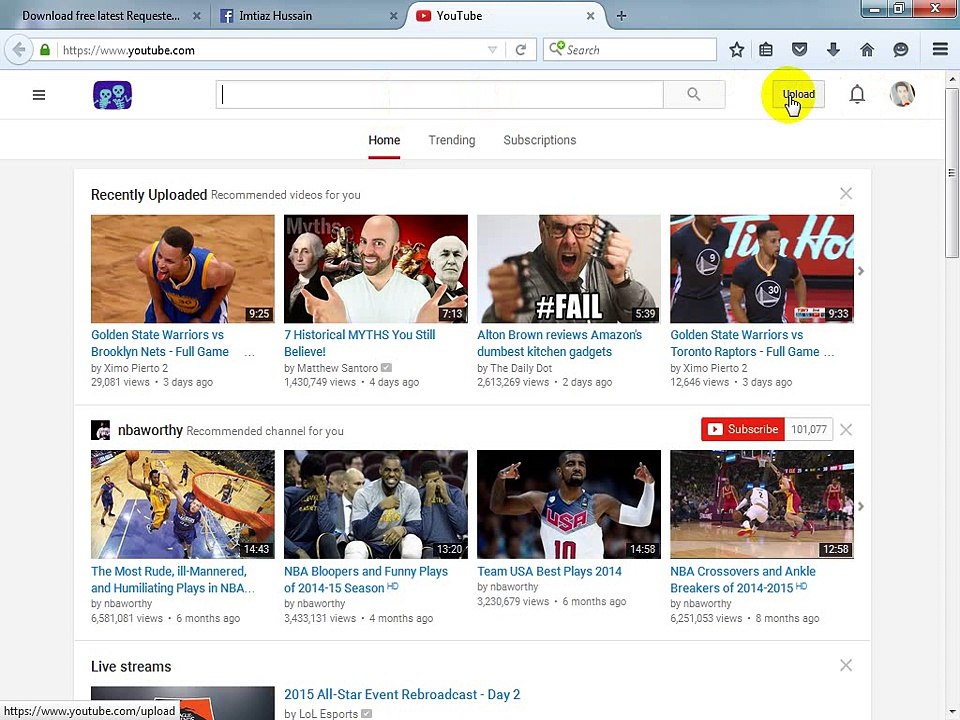The width and height of the screenshot is (960, 720).
Task: Open NBA Crossovers video thumbnail
Action: 762,504
